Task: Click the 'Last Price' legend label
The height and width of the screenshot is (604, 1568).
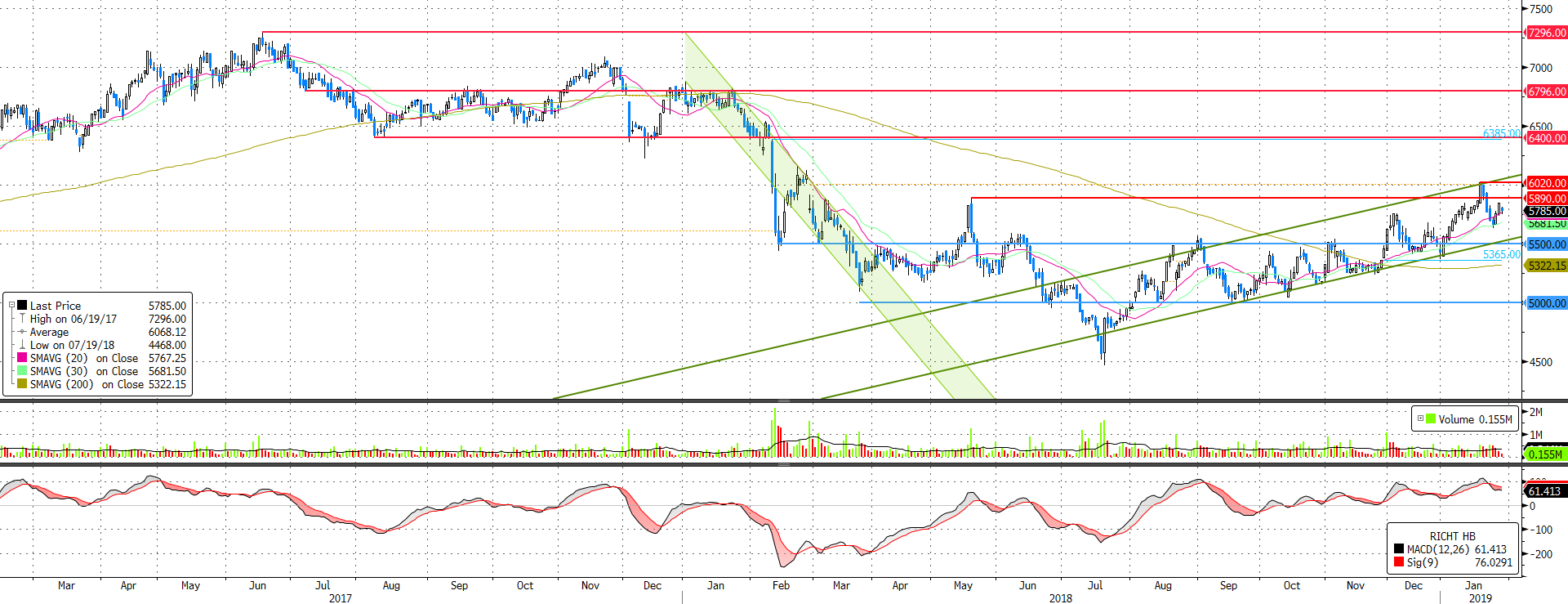Action: pyautogui.click(x=56, y=306)
